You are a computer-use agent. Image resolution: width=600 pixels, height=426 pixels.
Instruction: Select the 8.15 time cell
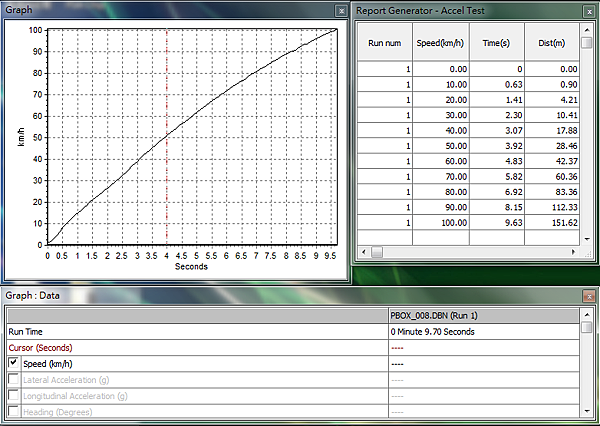click(x=497, y=207)
